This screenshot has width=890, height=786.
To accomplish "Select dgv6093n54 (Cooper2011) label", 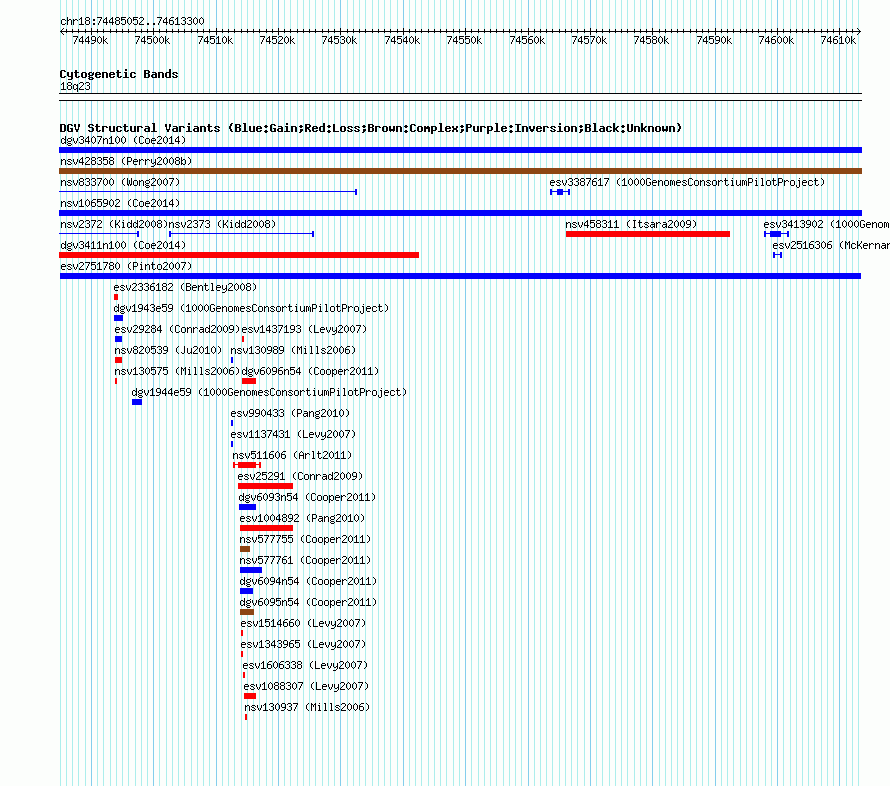I will pyautogui.click(x=307, y=497).
